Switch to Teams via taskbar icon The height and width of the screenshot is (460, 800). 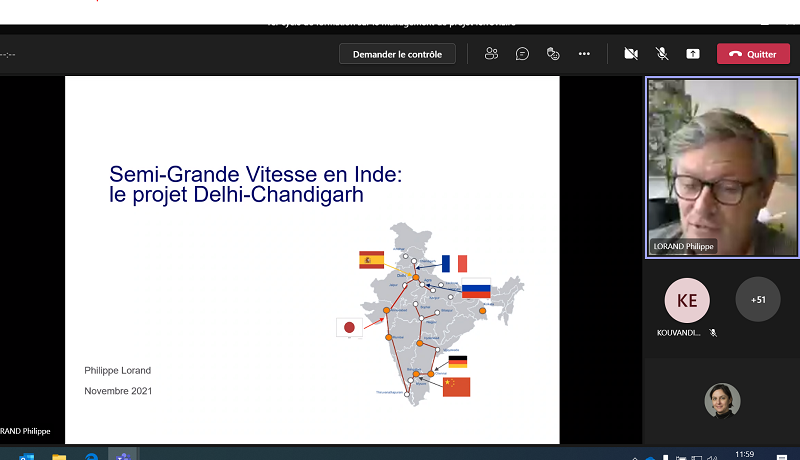coord(123,456)
